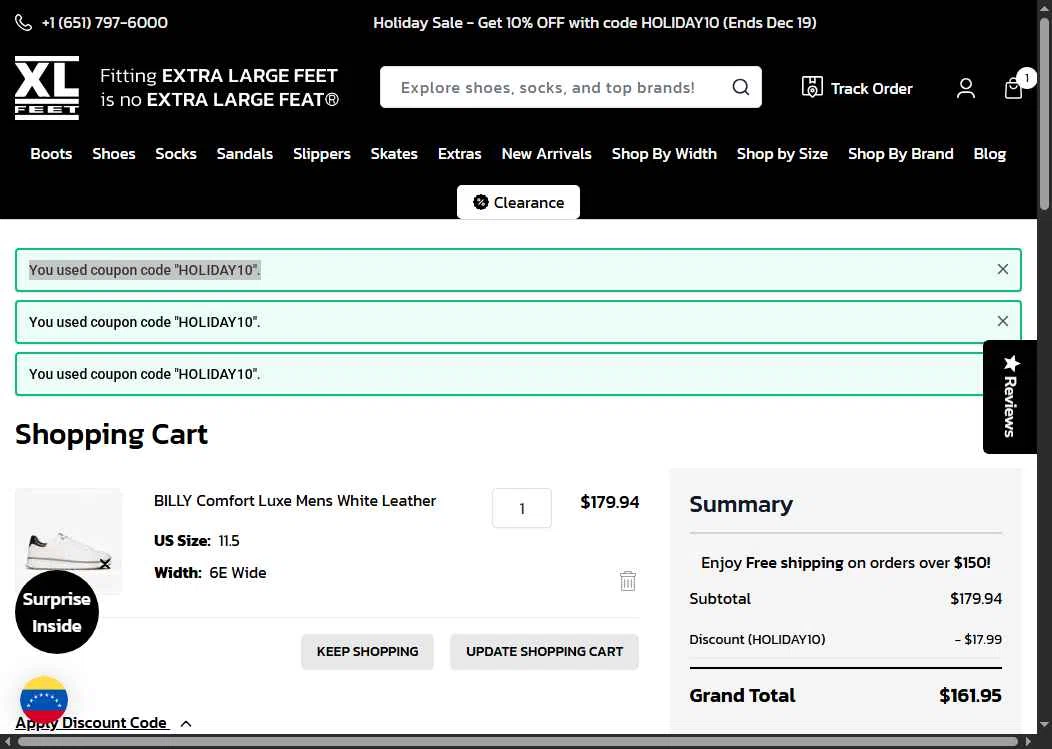The image size is (1052, 749).
Task: Open the Reviews side tab
Action: 1010,397
